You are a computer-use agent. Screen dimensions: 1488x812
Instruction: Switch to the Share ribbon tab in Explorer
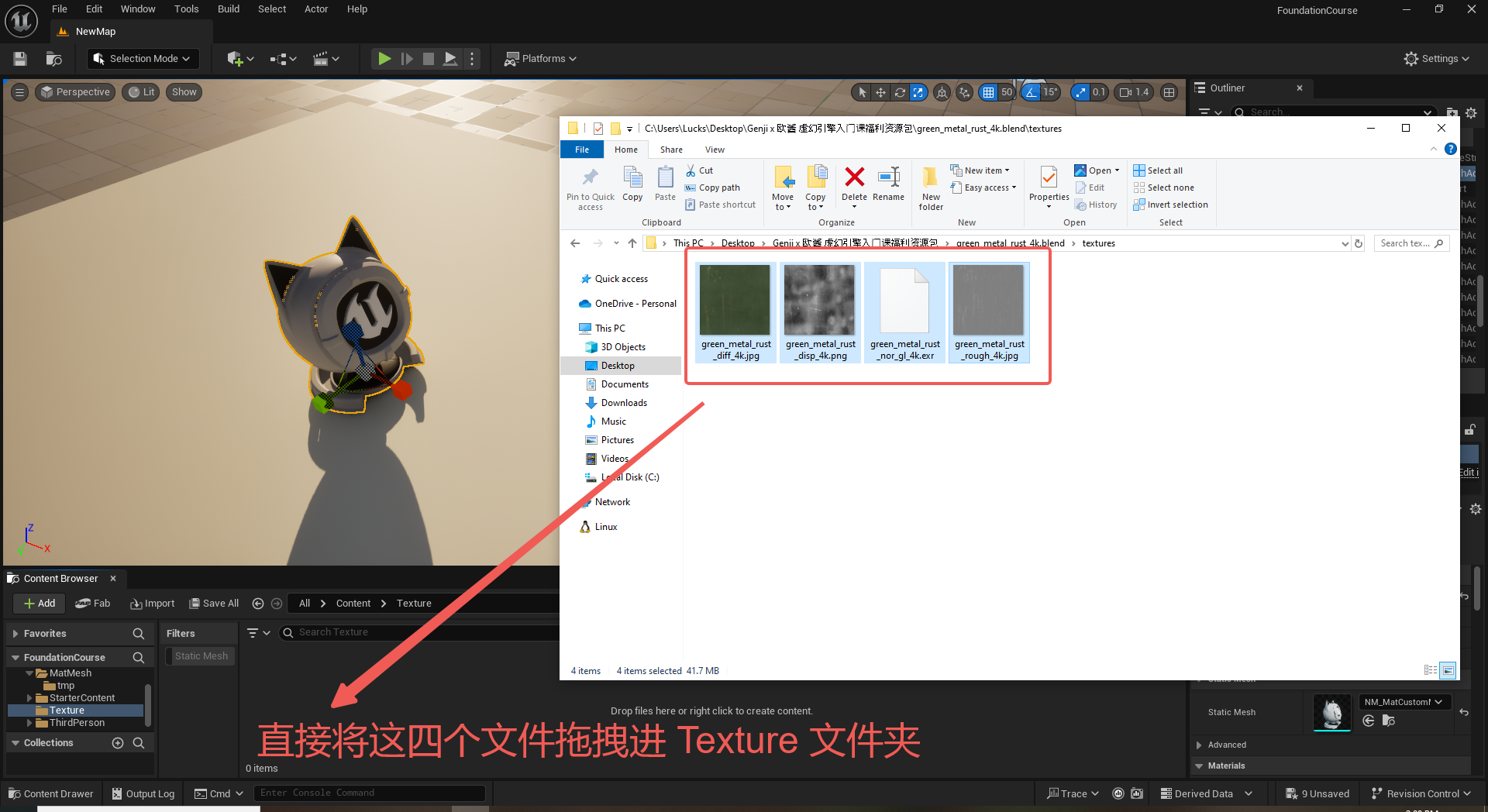tap(671, 150)
